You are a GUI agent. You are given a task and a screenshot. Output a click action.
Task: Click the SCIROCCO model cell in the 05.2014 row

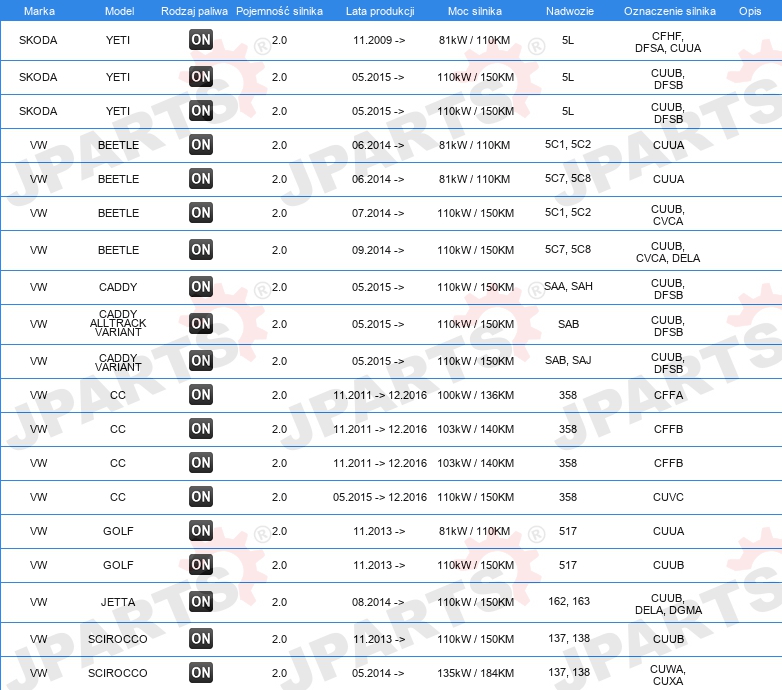point(118,674)
